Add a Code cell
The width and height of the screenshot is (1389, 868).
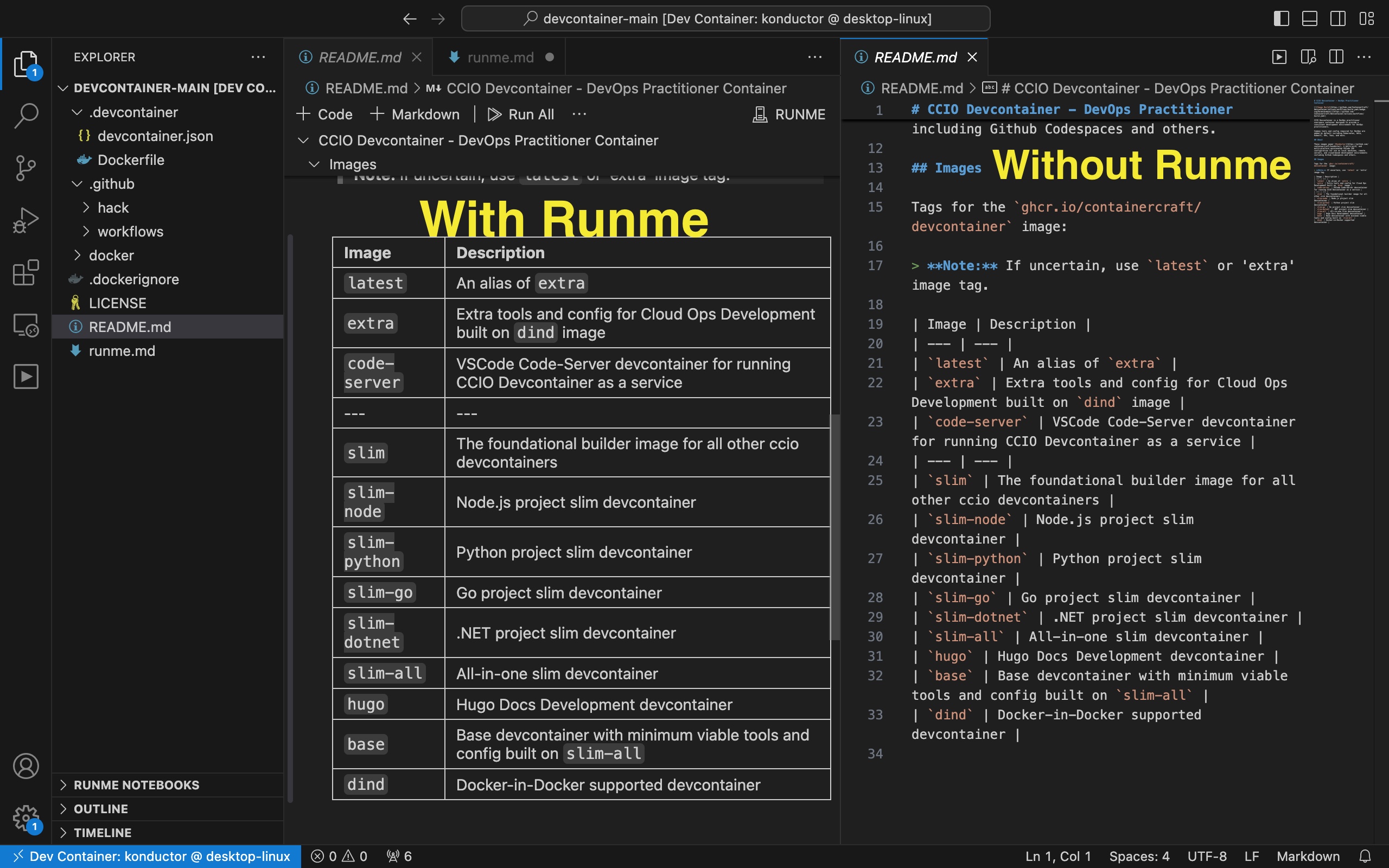[x=324, y=114]
